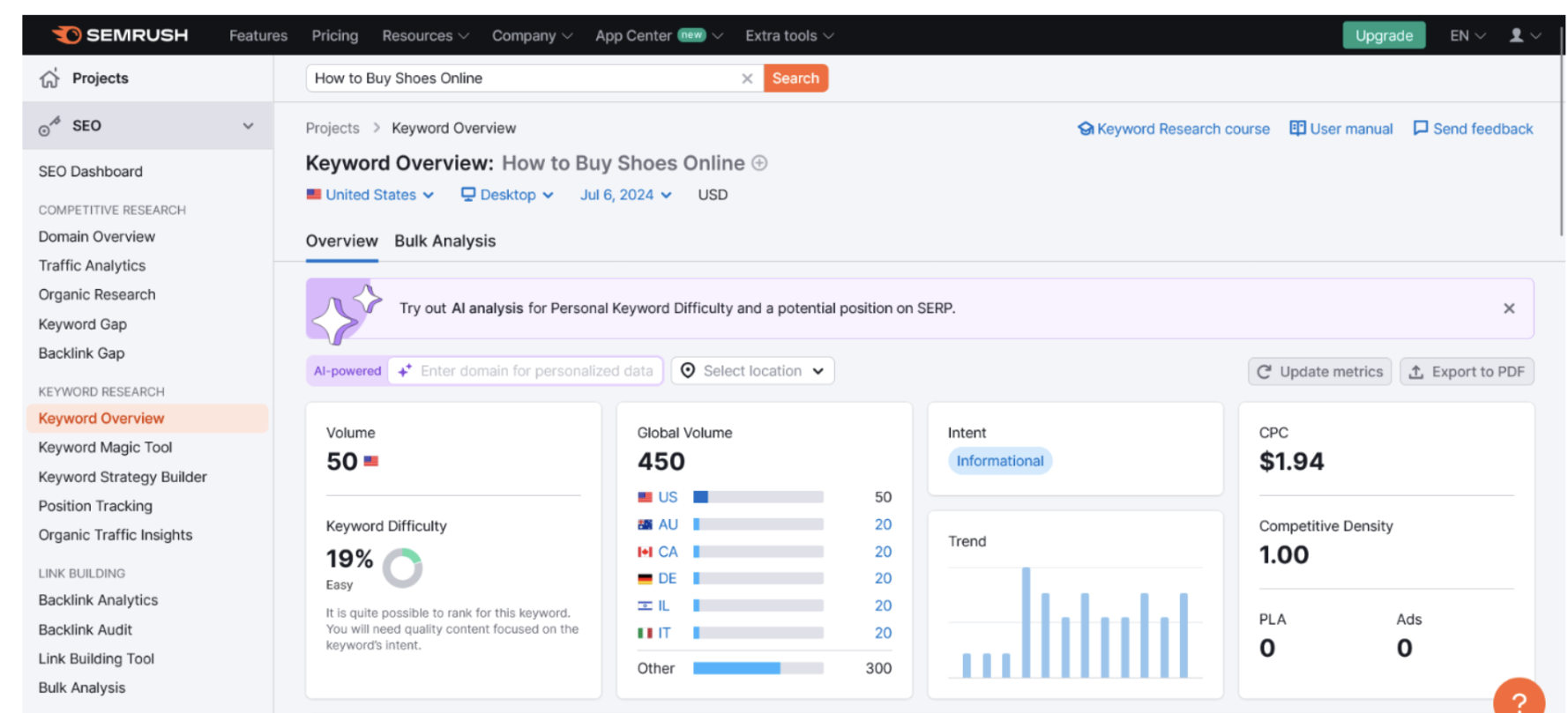This screenshot has width=1568, height=713.
Task: Click the User manual book icon
Action: (1297, 129)
